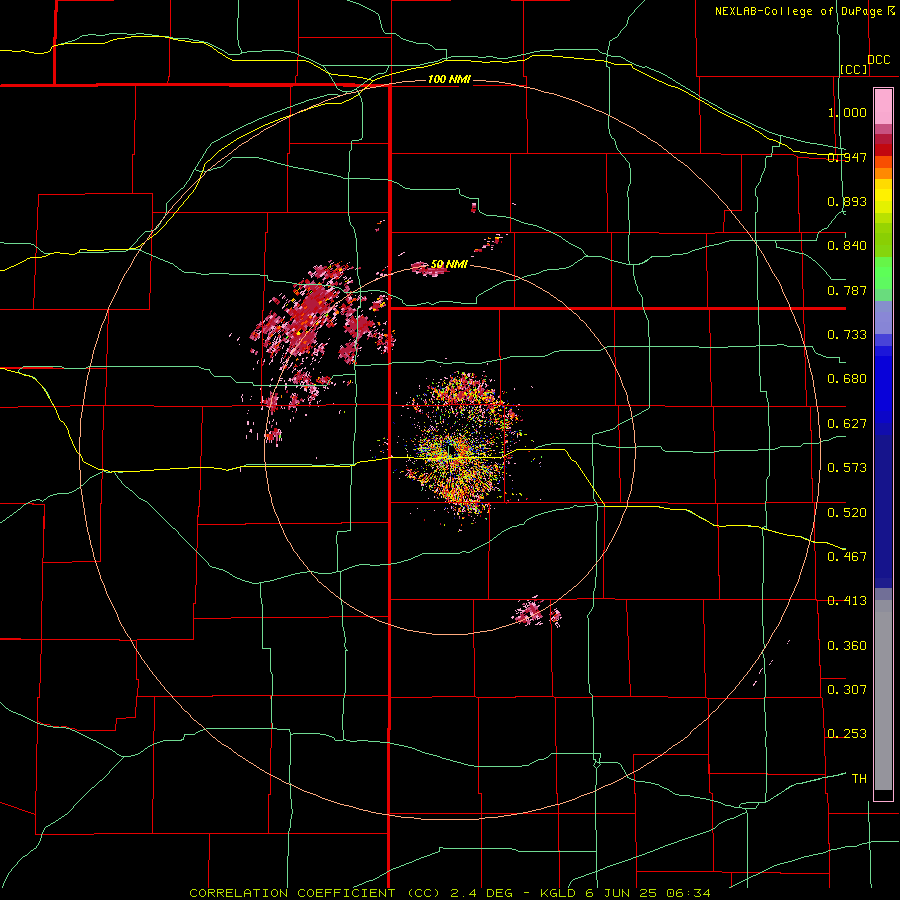Click the NEXLAB-College of DuPage label
900x900 pixels.
[x=797, y=11]
